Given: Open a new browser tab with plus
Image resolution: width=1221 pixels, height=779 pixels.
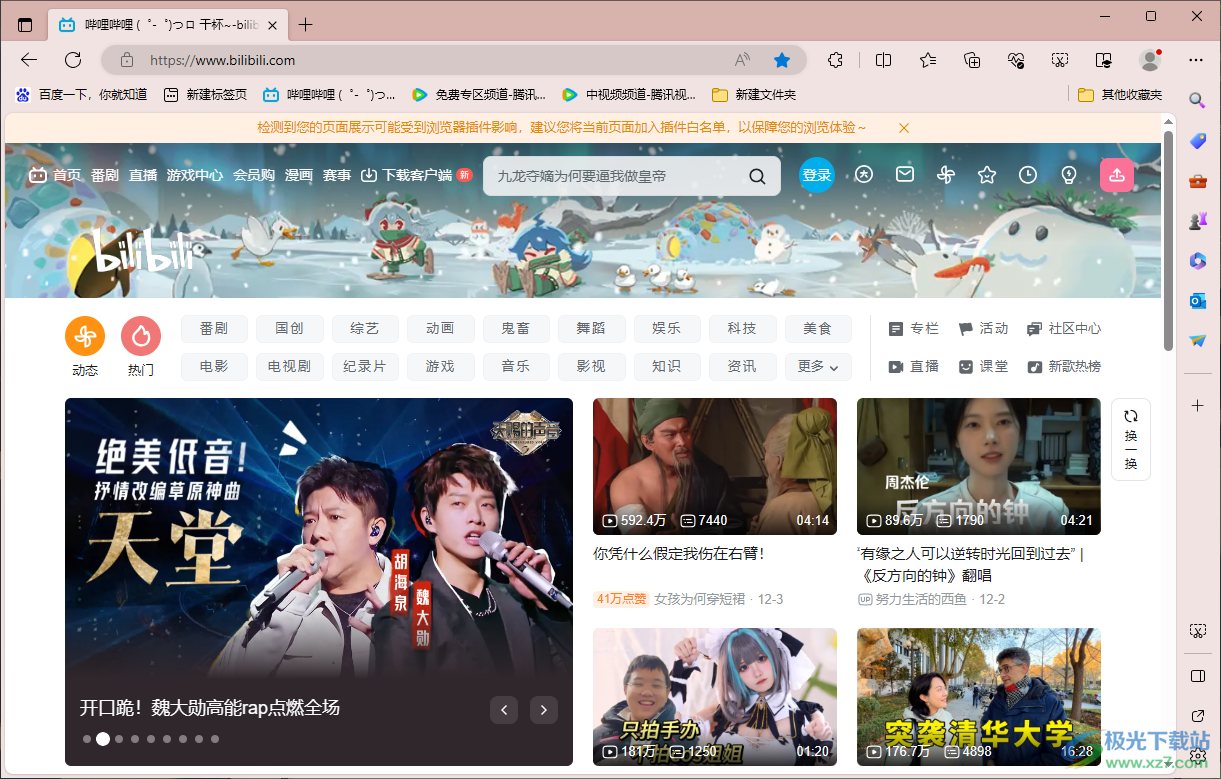Looking at the screenshot, I should click(305, 25).
